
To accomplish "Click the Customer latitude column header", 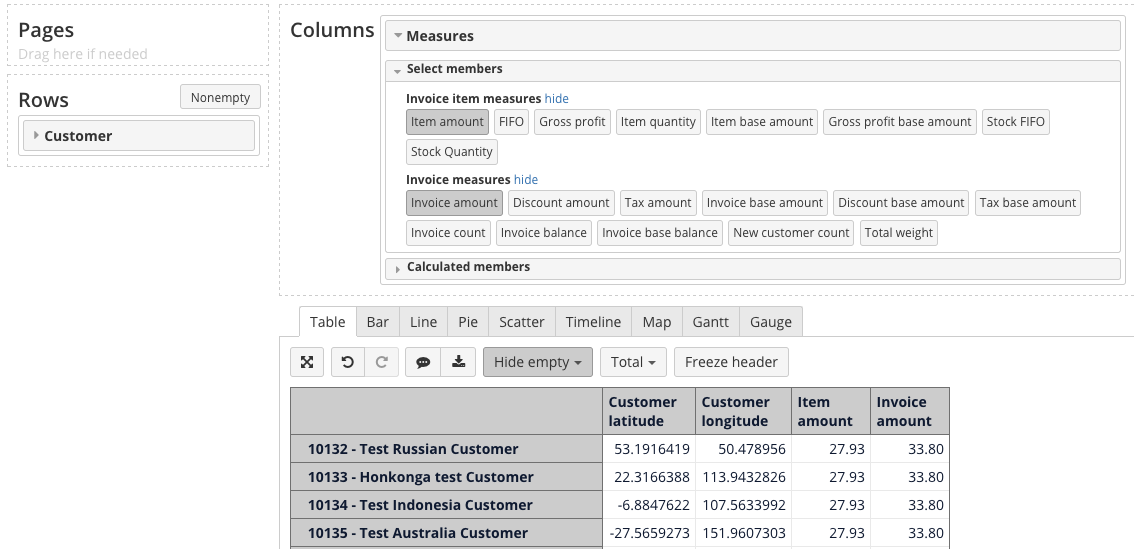I will [x=642, y=412].
